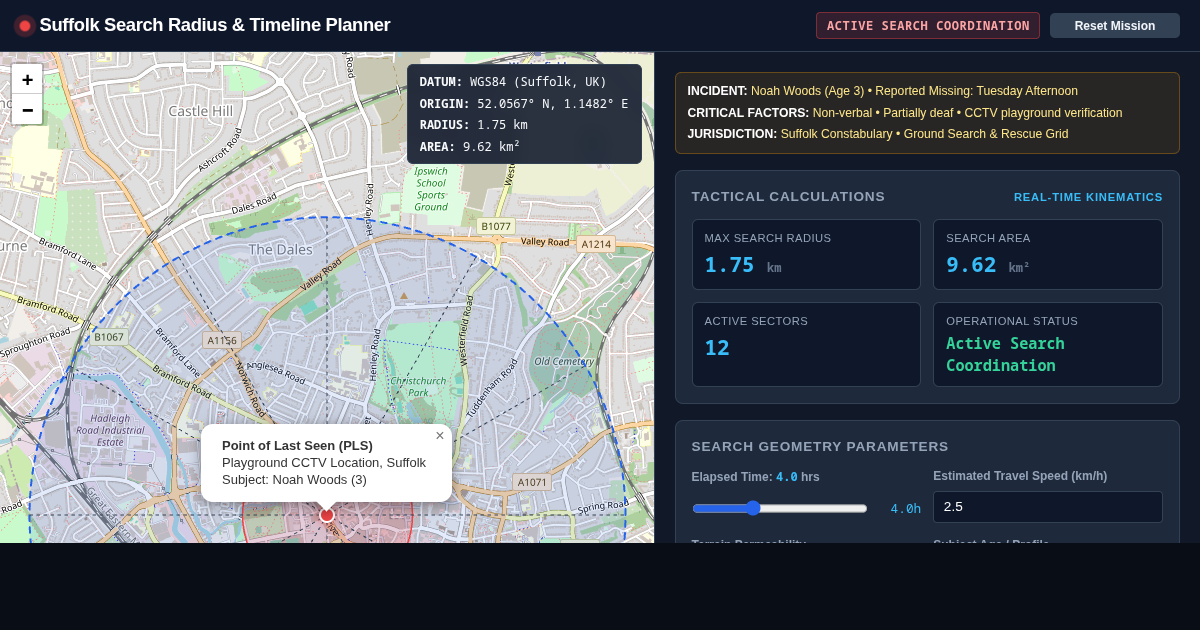Click Ipswich School Sports Ground label
Viewport: 1200px width, 630px height.
point(431,189)
